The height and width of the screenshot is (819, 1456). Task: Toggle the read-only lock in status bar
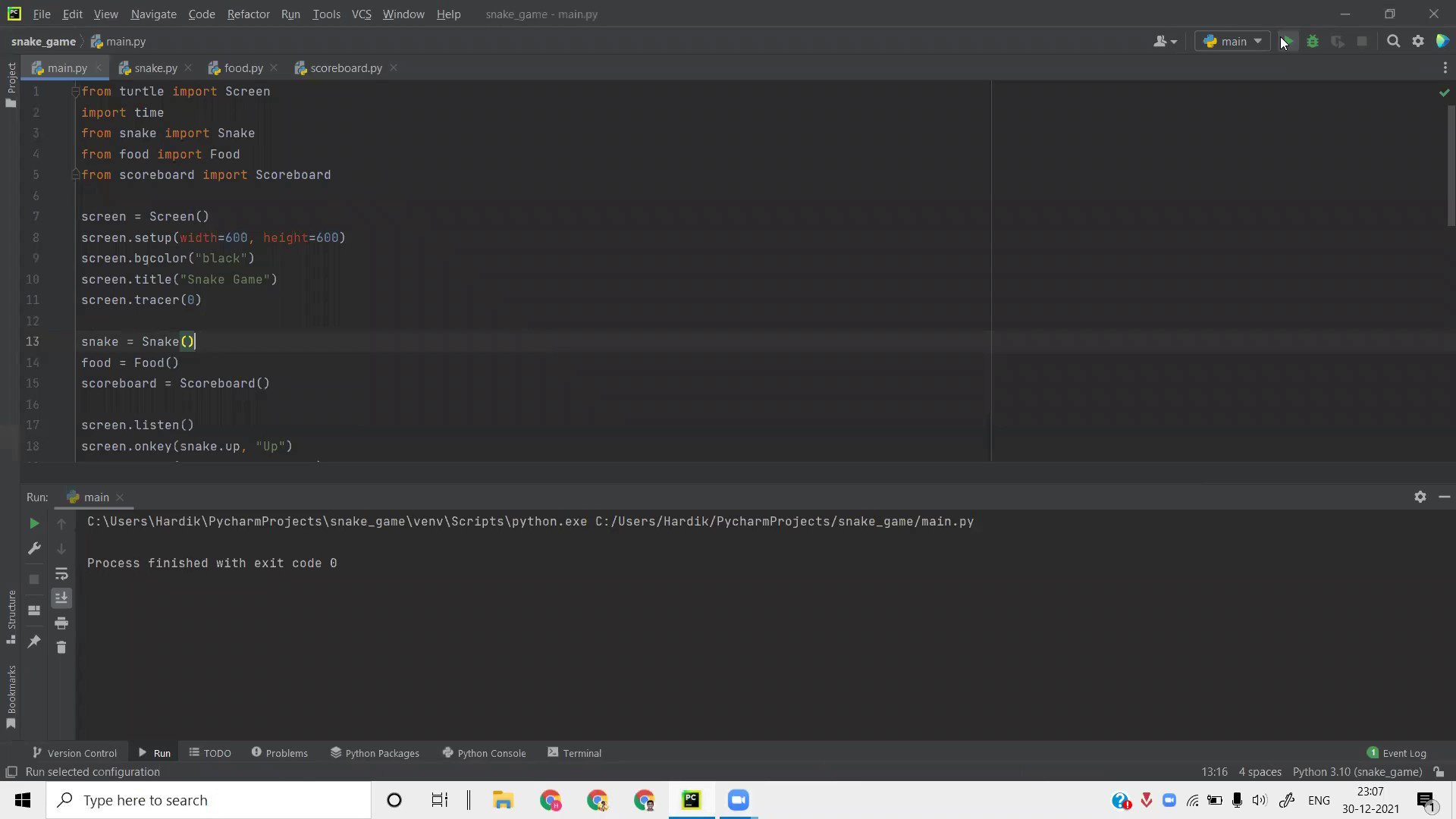point(1439,772)
